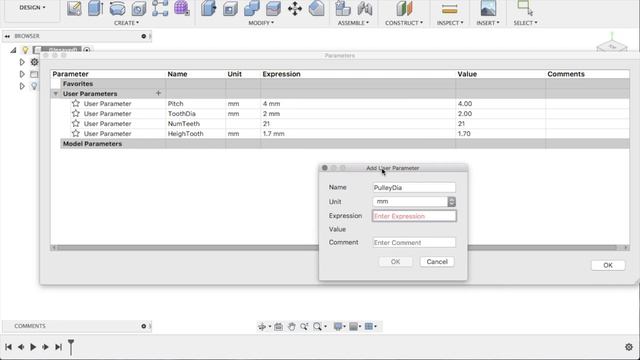The width and height of the screenshot is (640, 360).
Task: Click the Create Sketch tool icon
Action: tap(74, 8)
